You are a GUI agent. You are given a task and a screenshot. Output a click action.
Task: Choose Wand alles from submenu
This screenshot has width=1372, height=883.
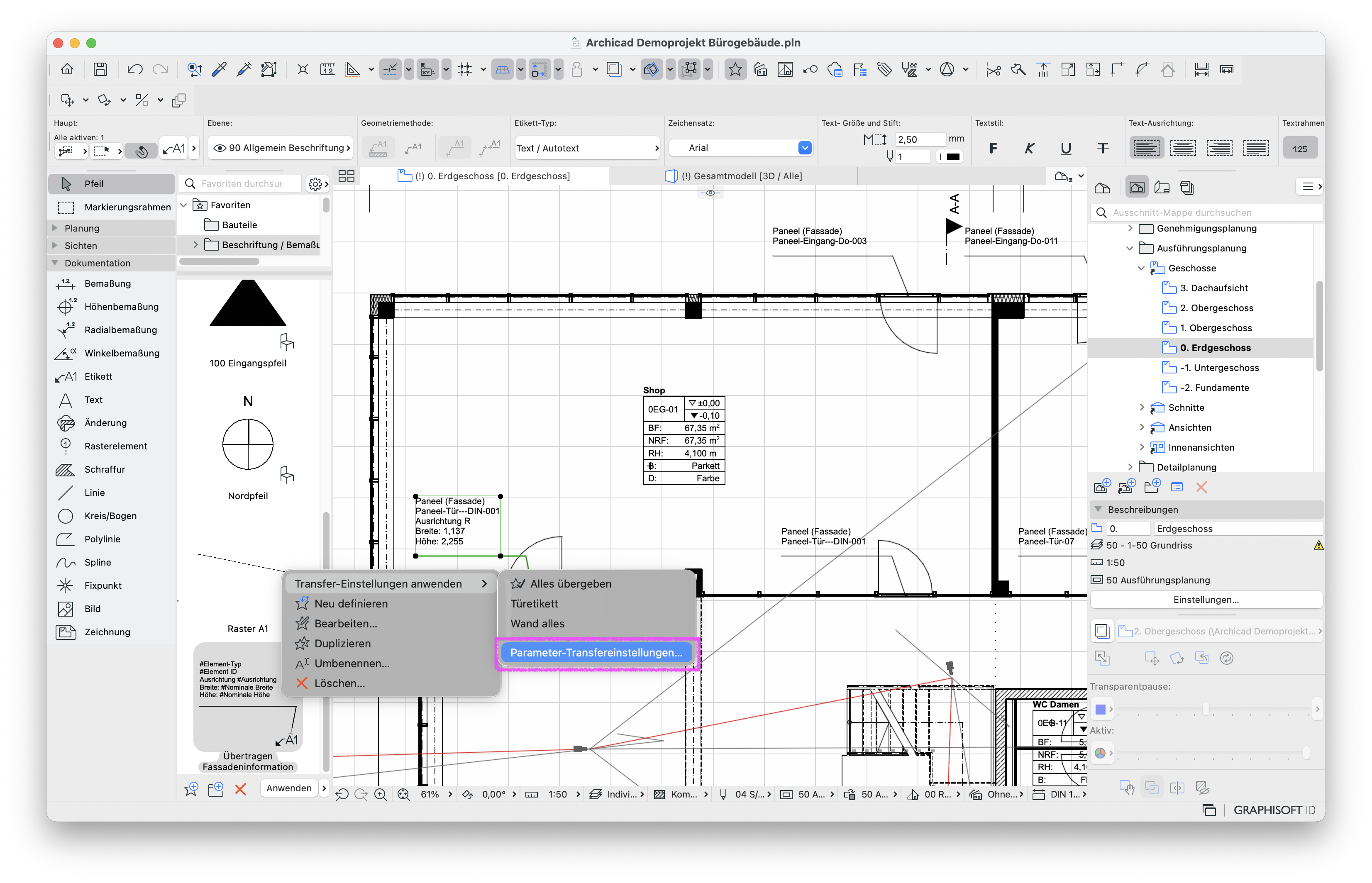pyautogui.click(x=597, y=624)
